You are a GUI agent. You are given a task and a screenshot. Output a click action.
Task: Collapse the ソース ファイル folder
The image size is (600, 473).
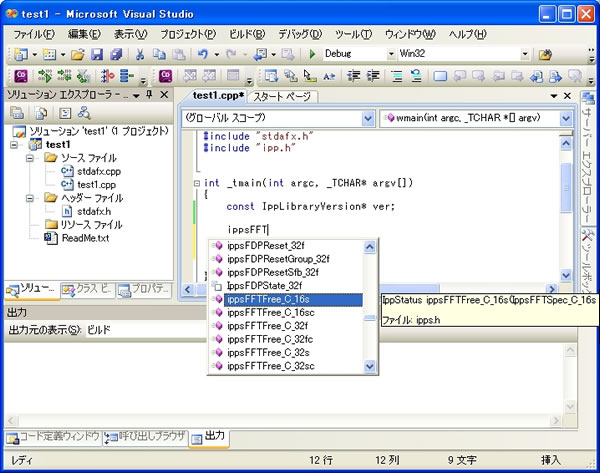pos(30,158)
